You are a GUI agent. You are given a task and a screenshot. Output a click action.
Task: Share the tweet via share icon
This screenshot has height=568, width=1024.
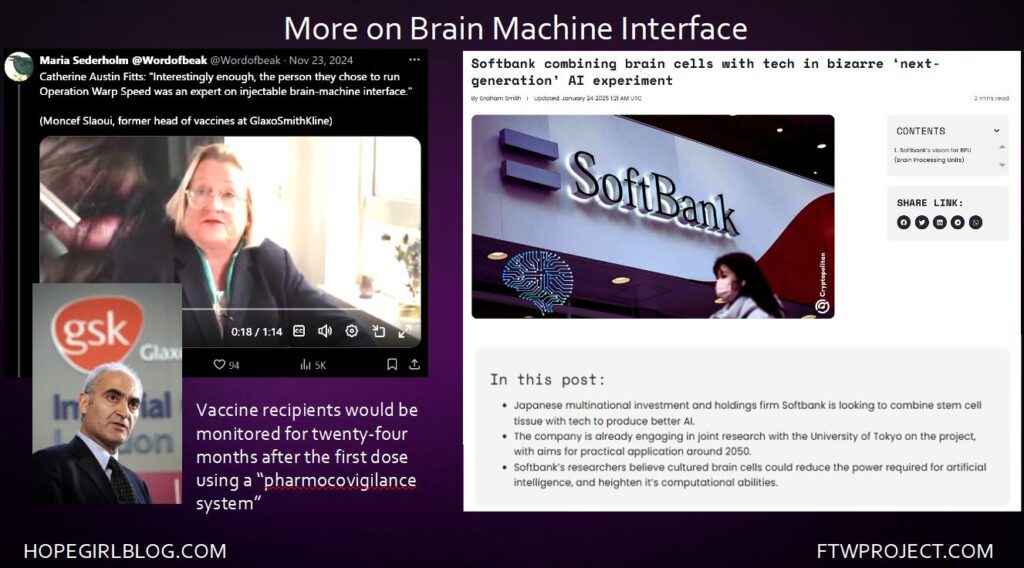point(414,364)
